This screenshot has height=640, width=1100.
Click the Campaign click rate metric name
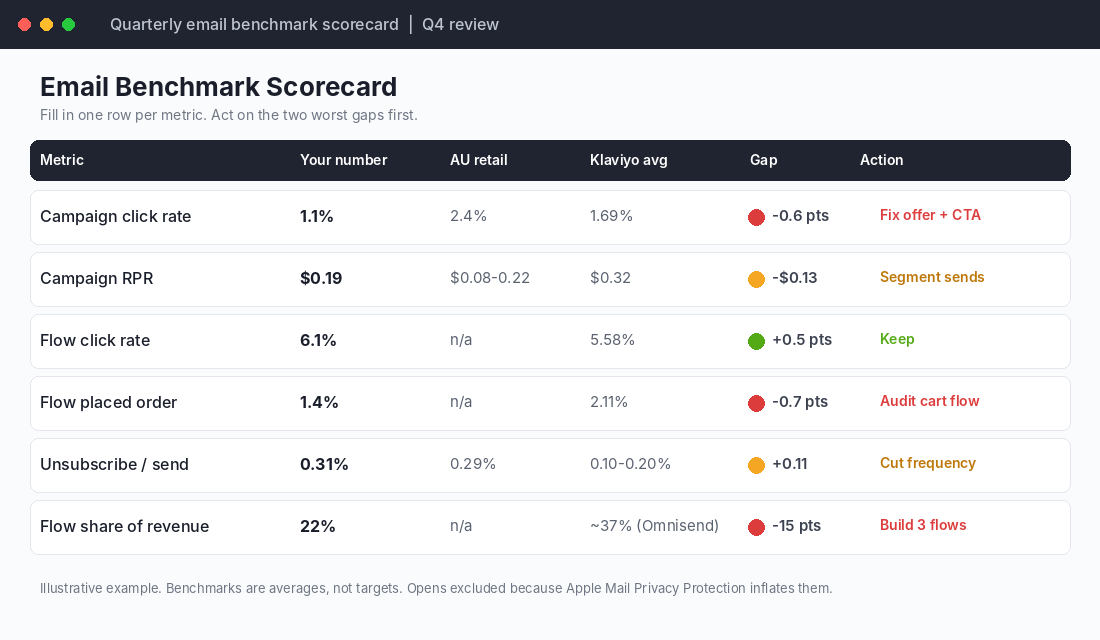116,216
